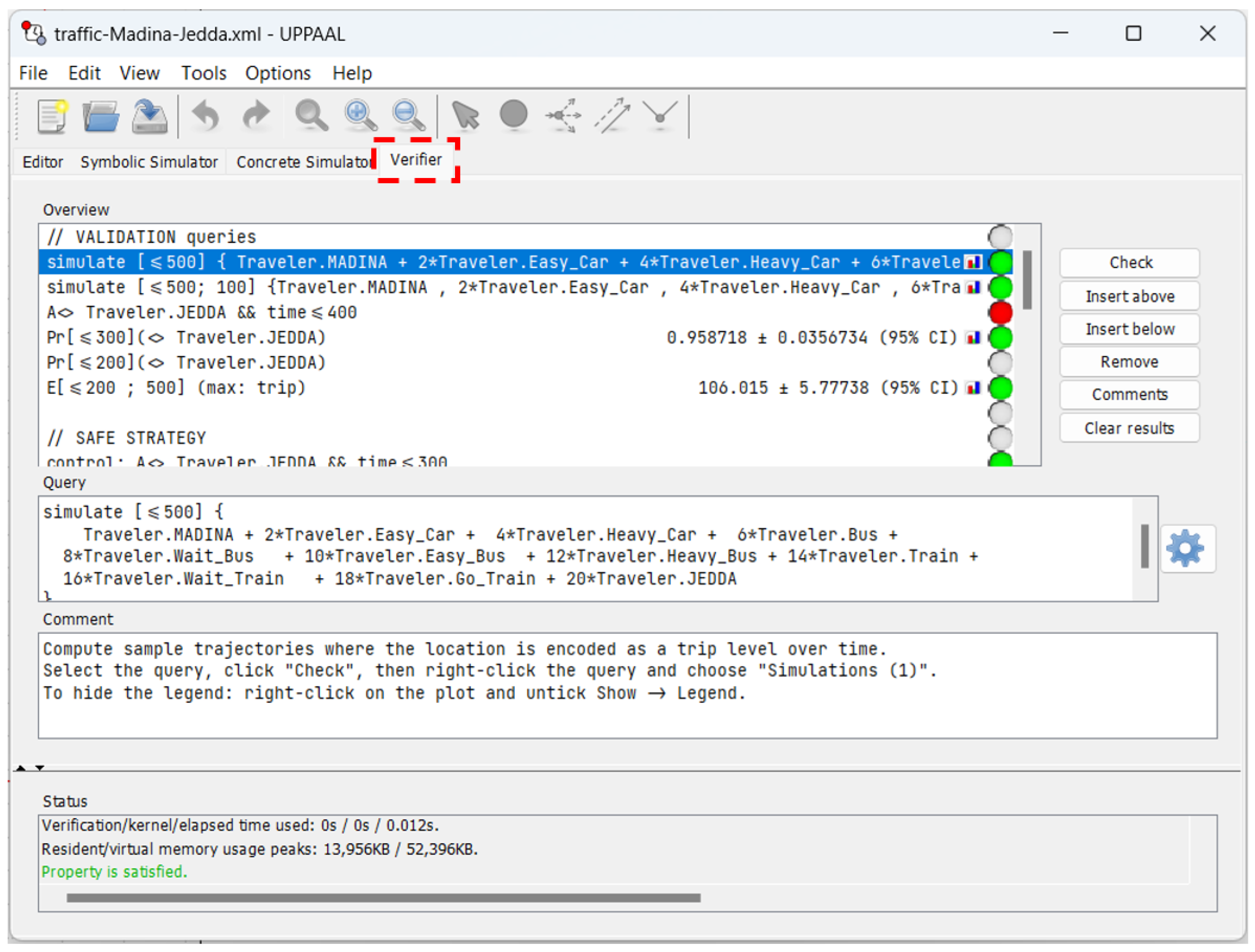Open a model file via folder icon
Screen dimensions: 1255x952
click(100, 116)
